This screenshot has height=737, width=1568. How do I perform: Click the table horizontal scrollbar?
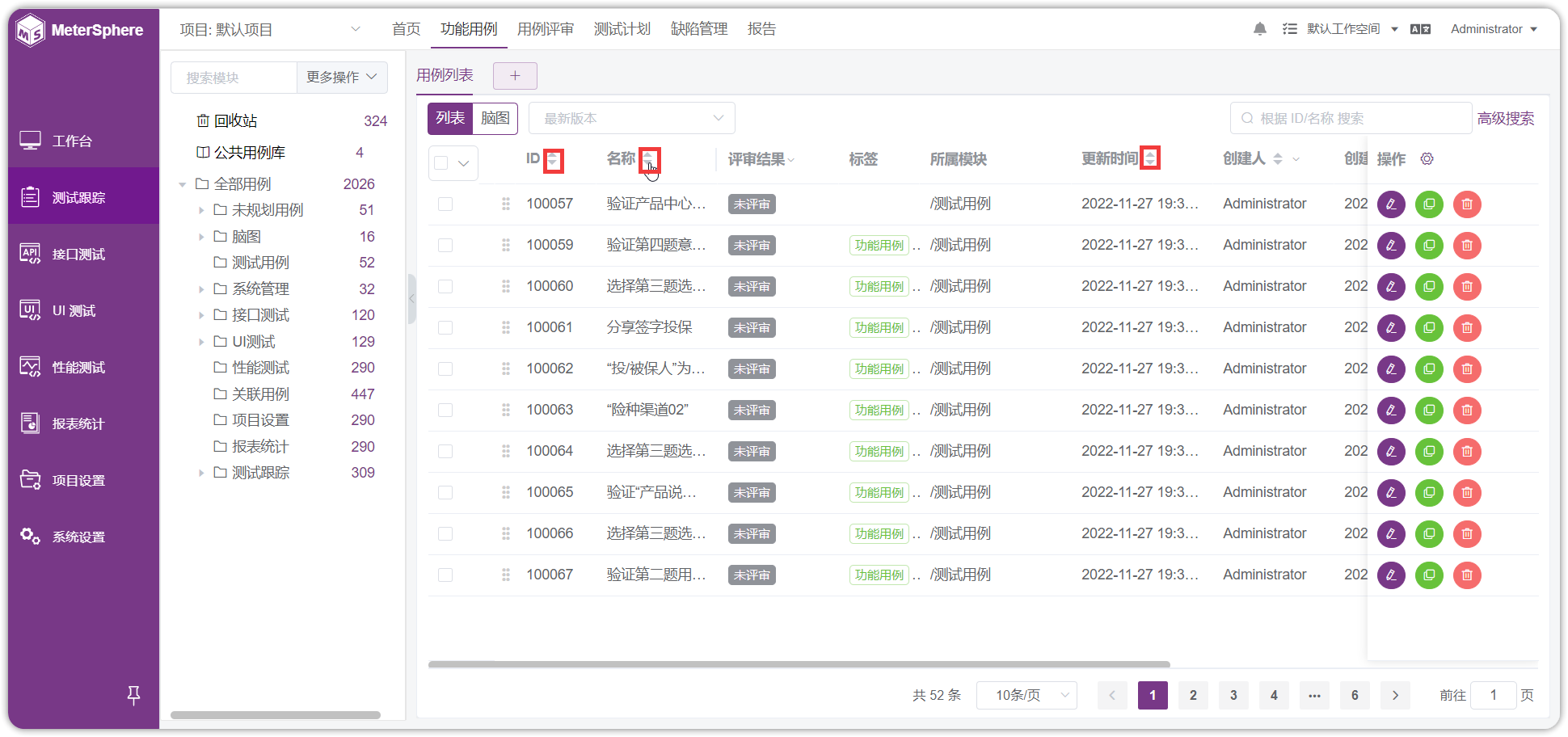pyautogui.click(x=799, y=664)
